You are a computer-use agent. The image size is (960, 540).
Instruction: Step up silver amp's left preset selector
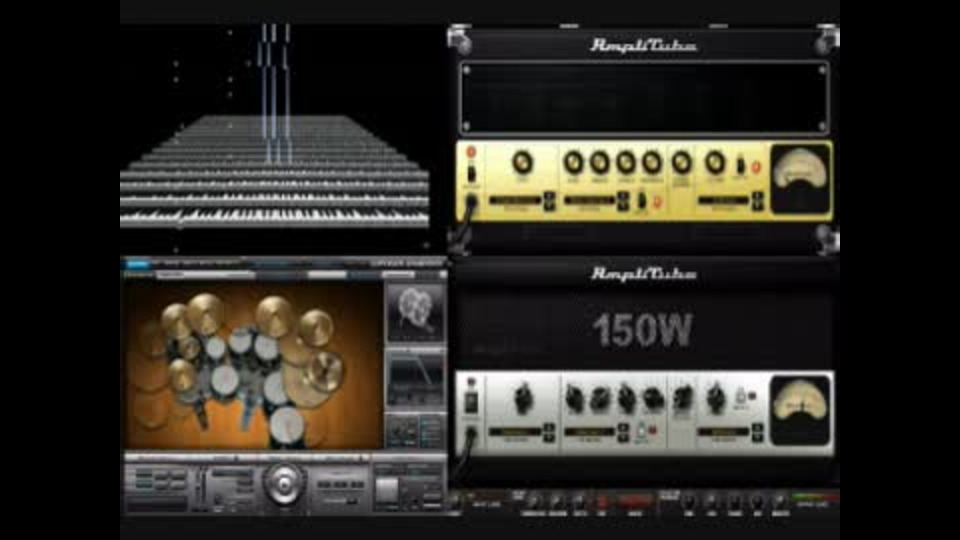tap(549, 428)
